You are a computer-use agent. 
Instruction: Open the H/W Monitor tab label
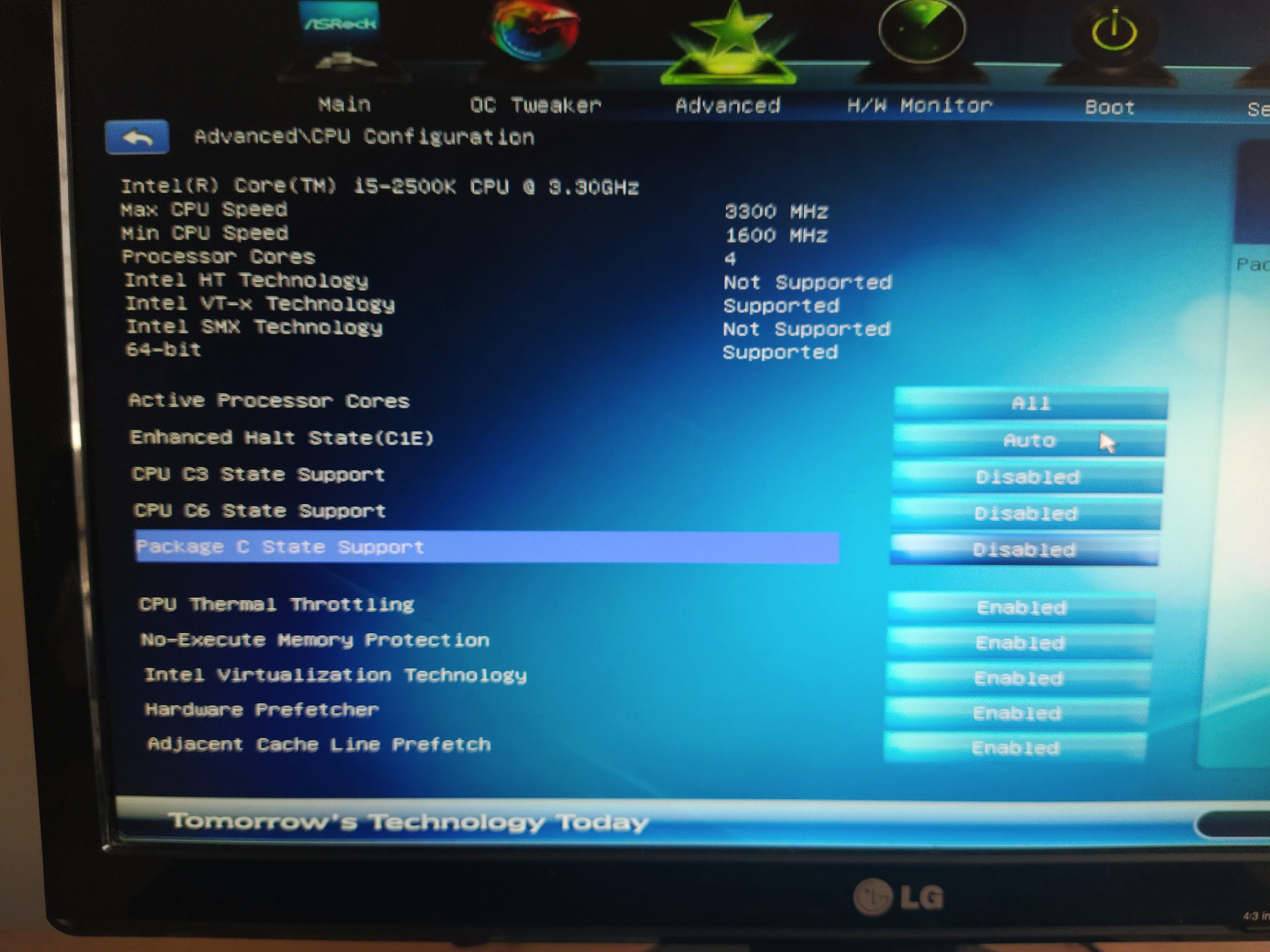pyautogui.click(x=919, y=106)
